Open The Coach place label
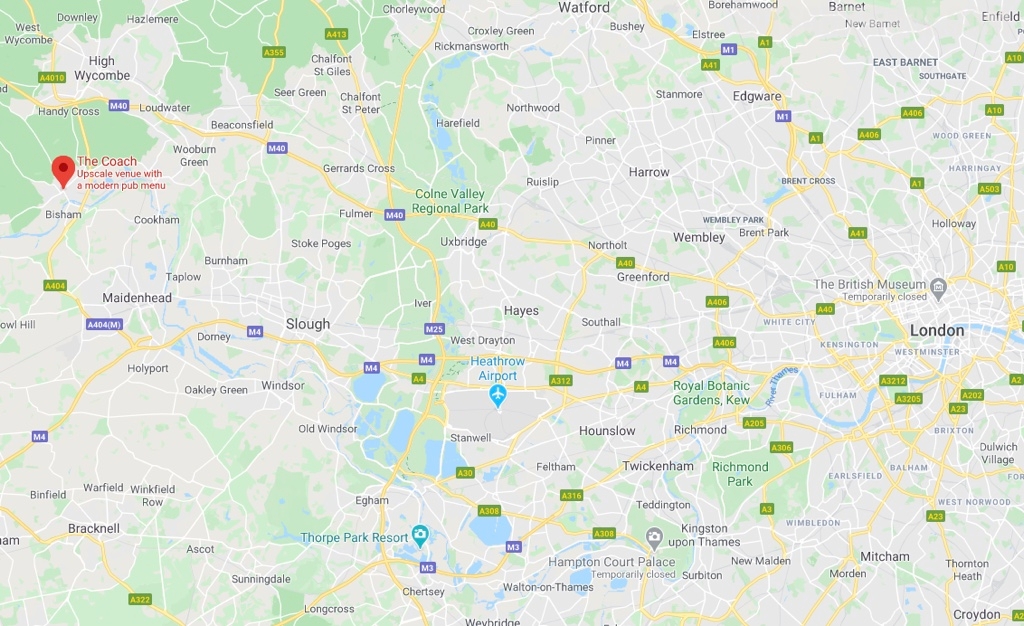Viewport: 1024px width, 626px height. (x=107, y=161)
